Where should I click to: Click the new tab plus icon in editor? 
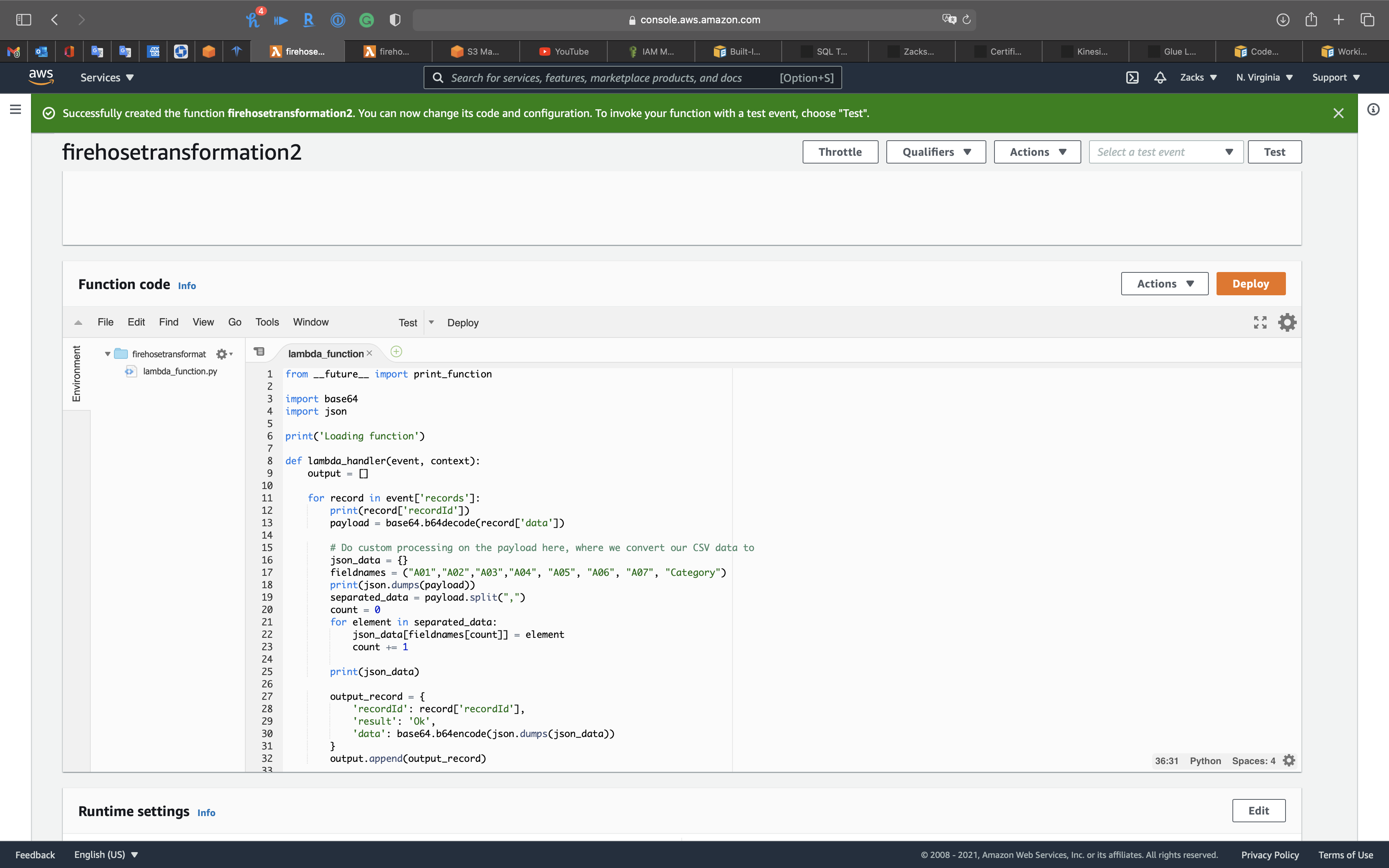(x=396, y=352)
